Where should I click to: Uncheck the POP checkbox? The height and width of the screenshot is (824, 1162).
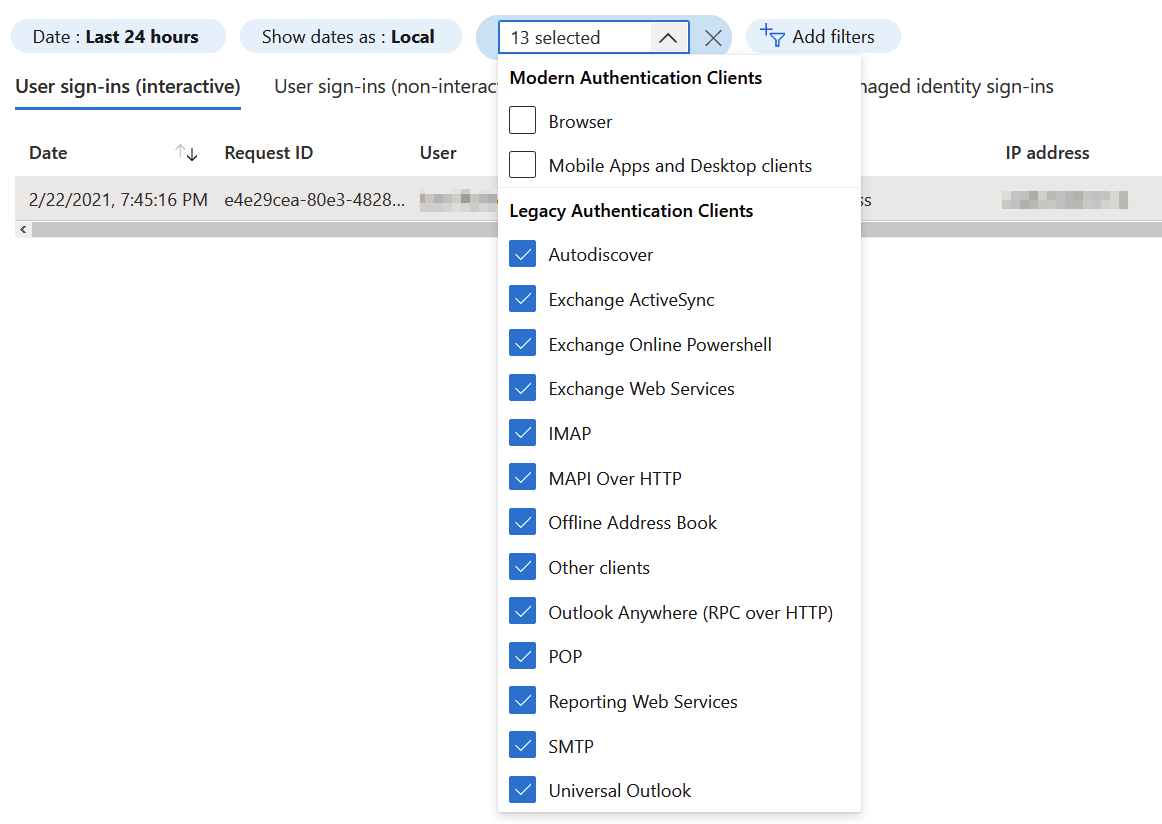coord(522,656)
